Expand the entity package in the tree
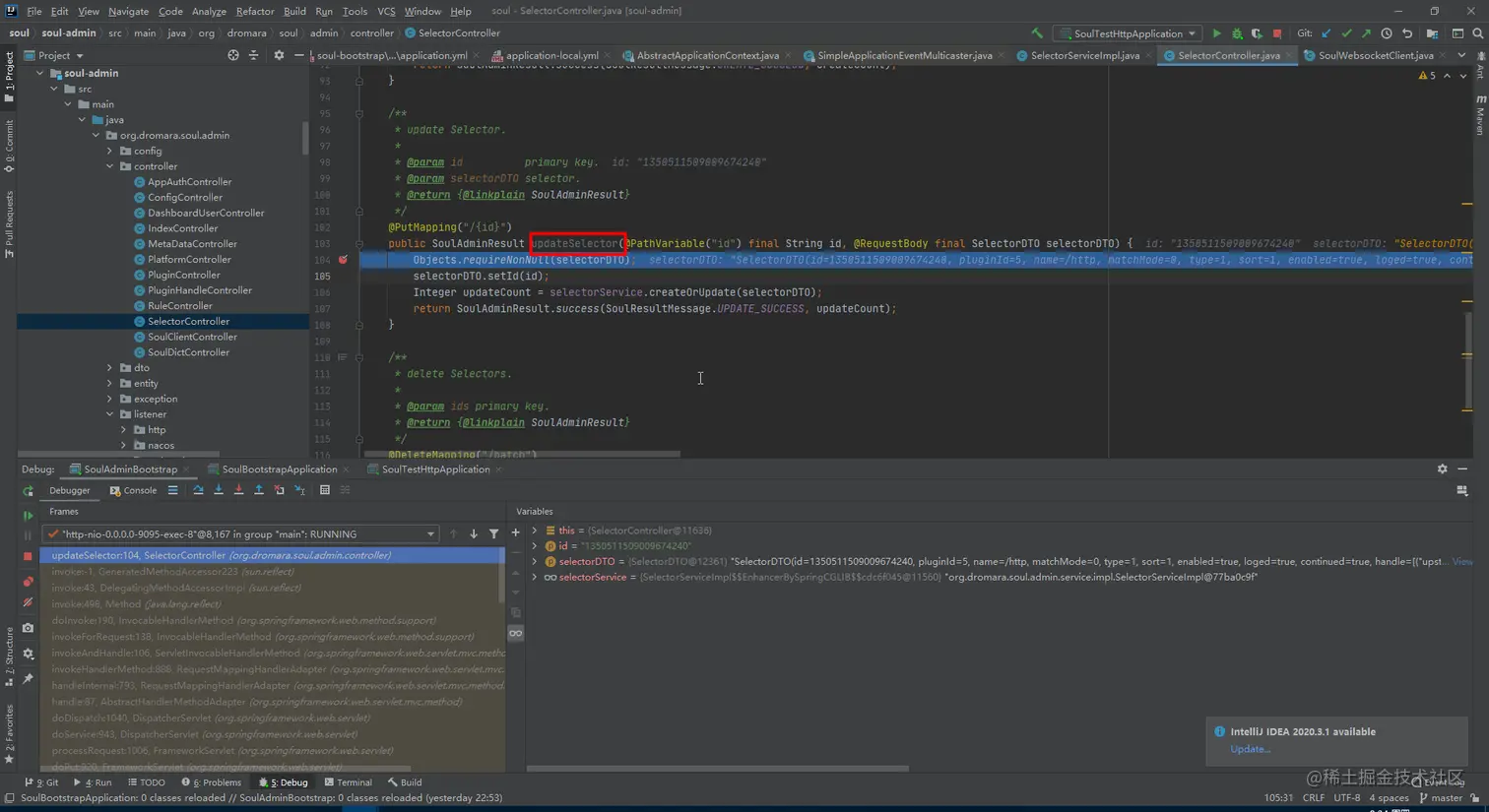The image size is (1489, 812). coord(110,384)
